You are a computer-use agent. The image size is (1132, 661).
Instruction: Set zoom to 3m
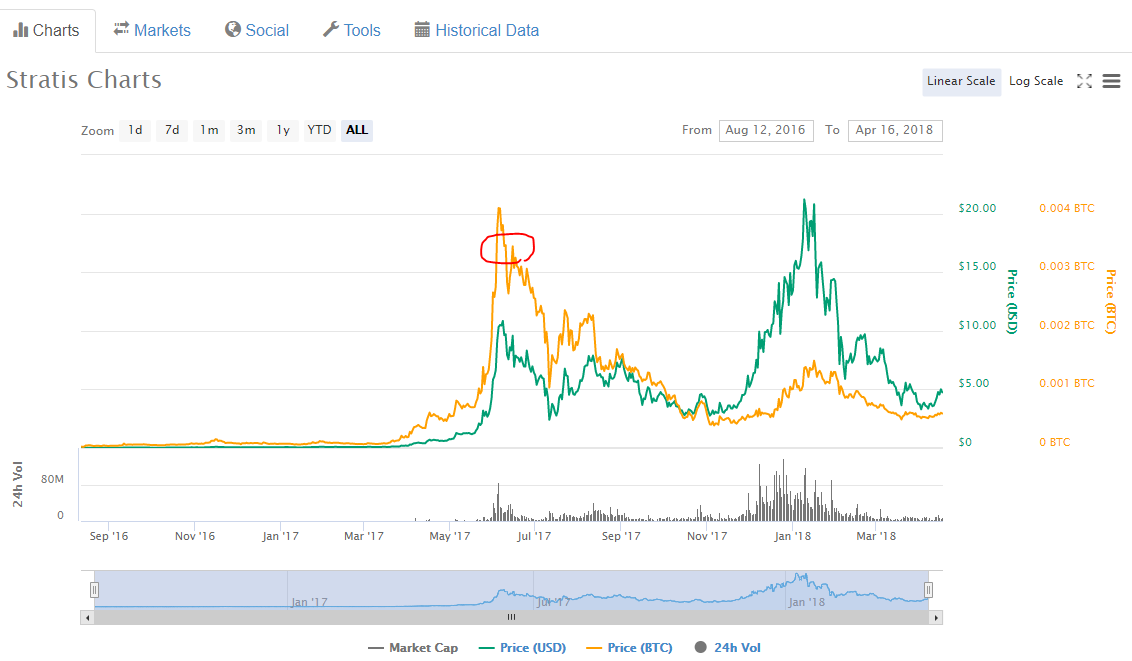click(x=246, y=130)
